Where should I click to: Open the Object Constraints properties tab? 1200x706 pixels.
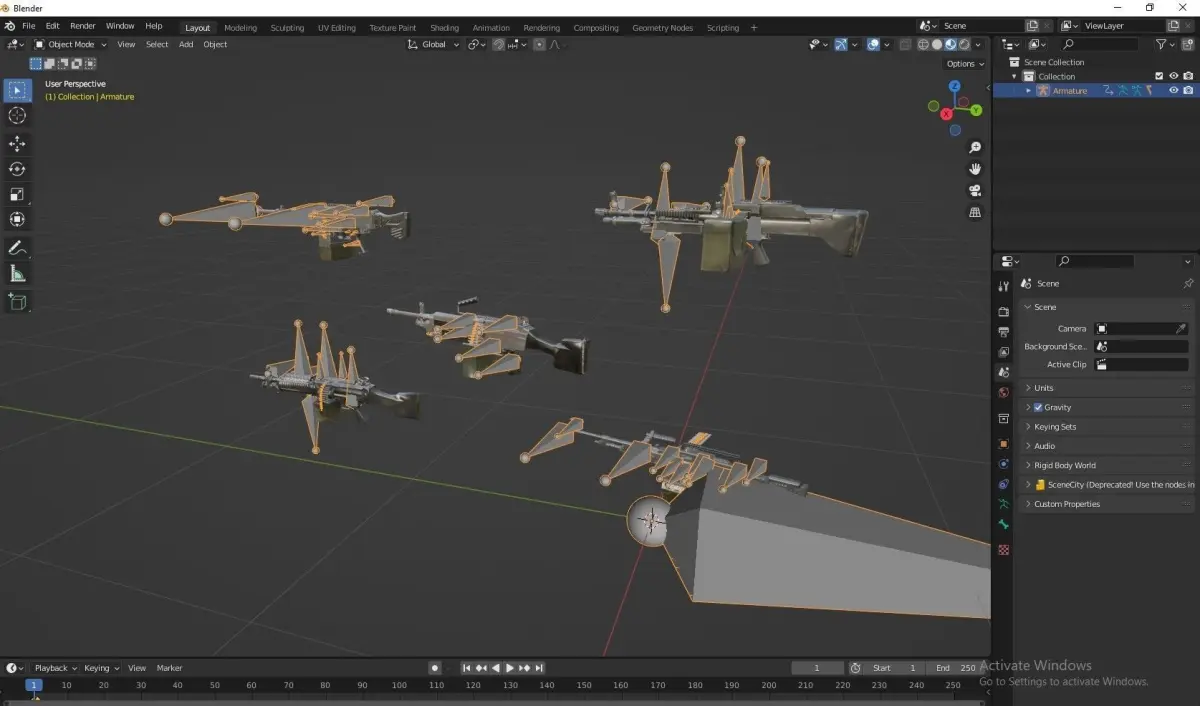point(1004,484)
